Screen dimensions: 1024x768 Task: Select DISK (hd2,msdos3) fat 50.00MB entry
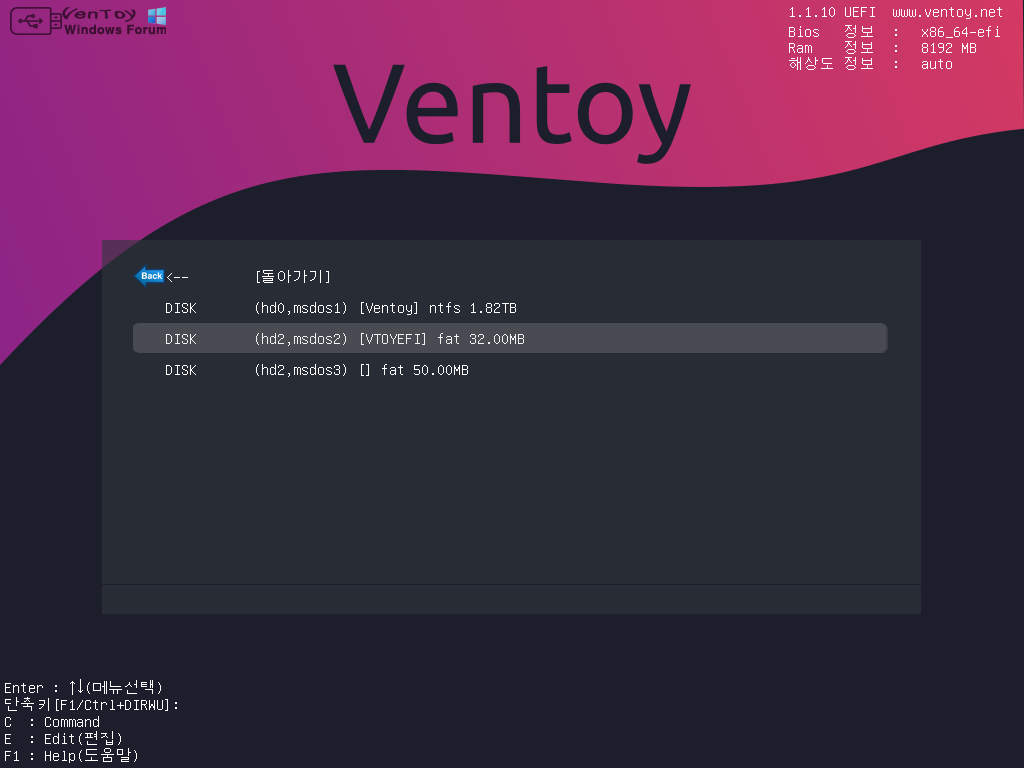(x=509, y=370)
